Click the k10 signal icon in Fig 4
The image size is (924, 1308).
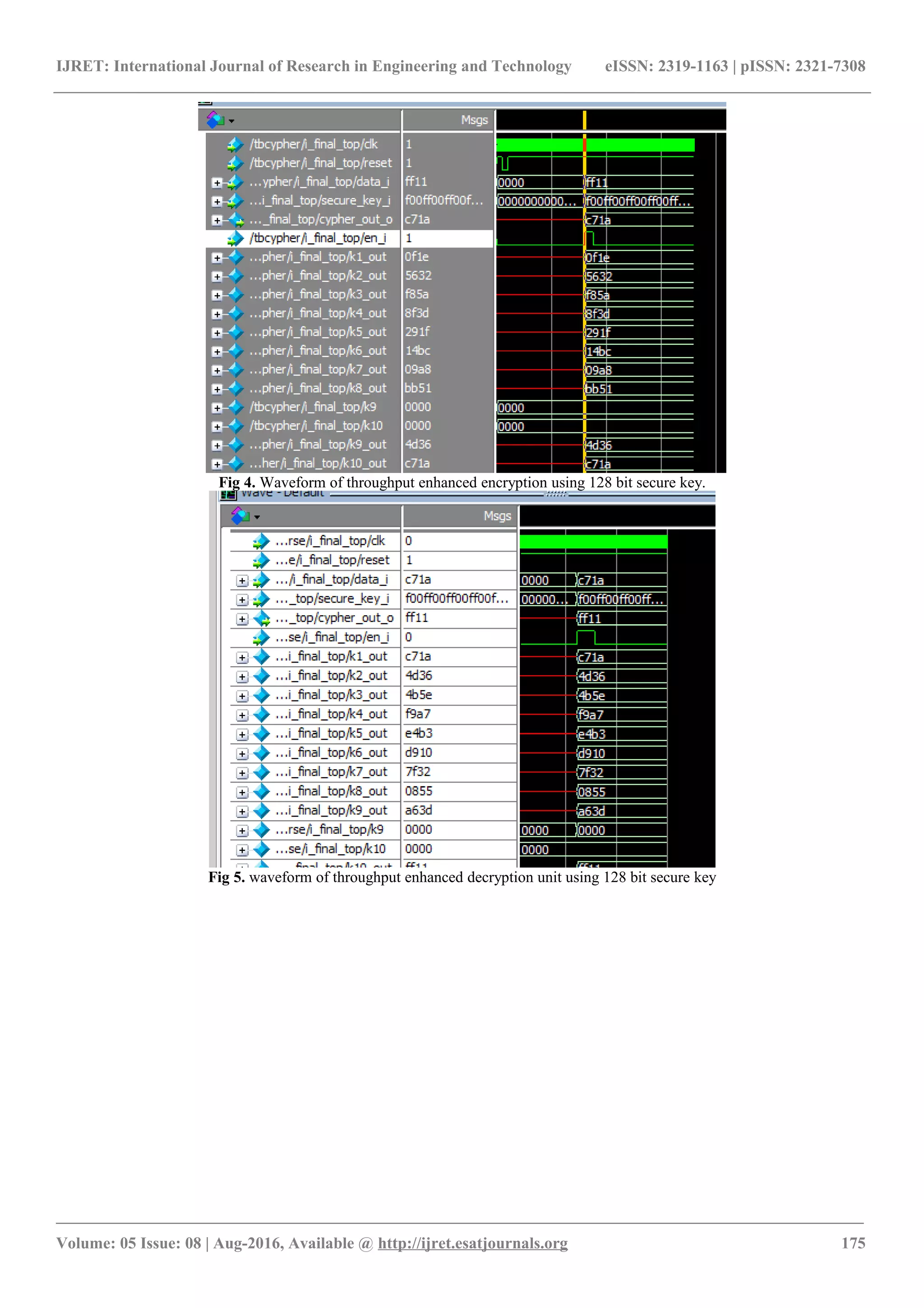(235, 426)
